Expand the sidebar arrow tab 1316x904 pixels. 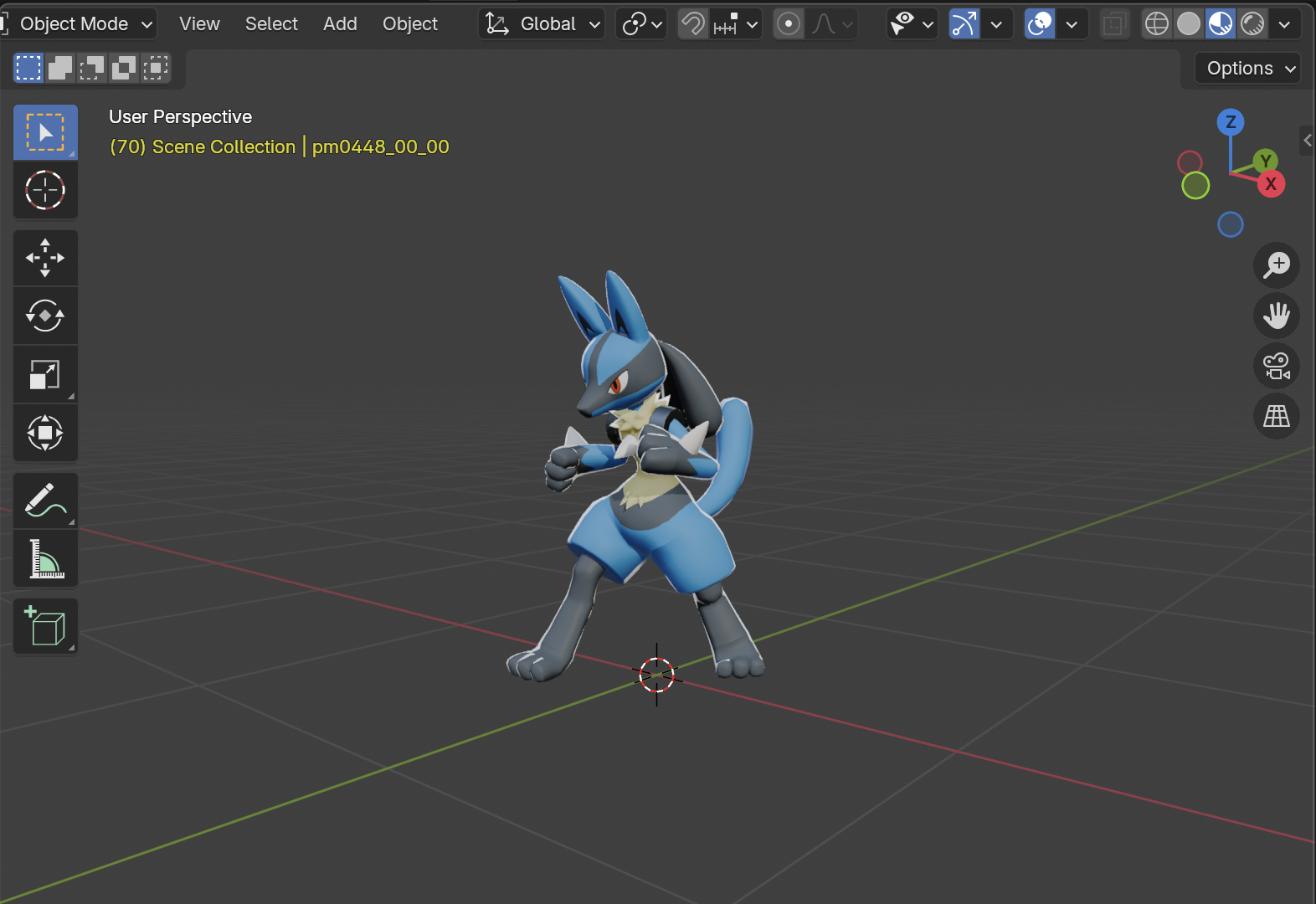1308,141
